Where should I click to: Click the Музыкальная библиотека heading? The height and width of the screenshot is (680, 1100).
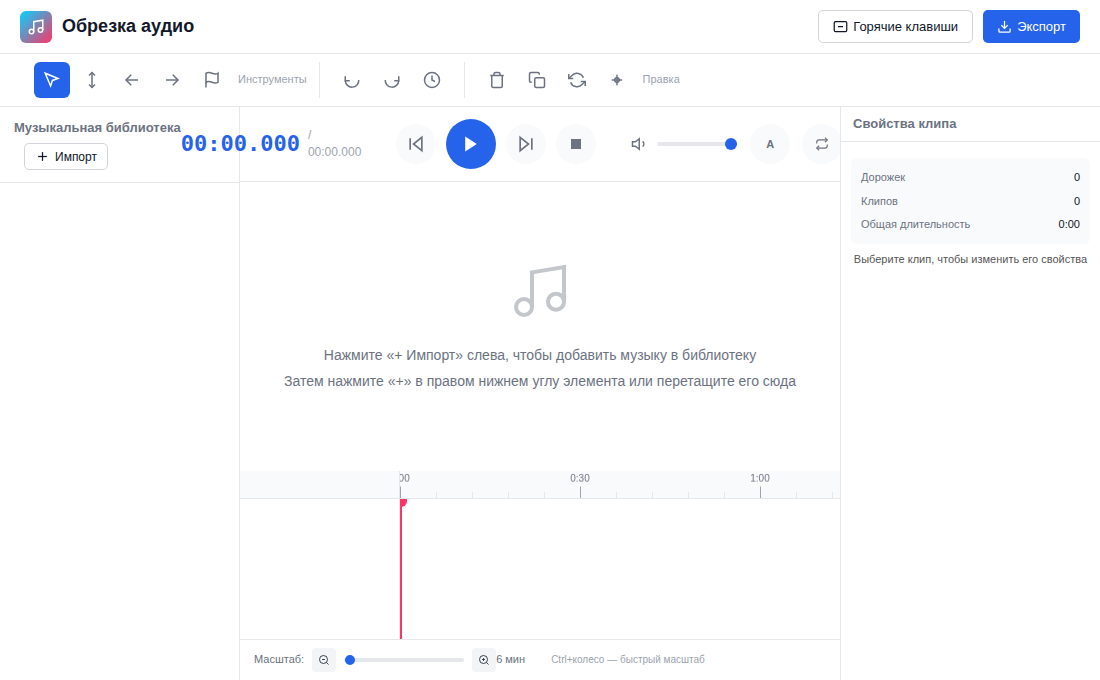[98, 128]
